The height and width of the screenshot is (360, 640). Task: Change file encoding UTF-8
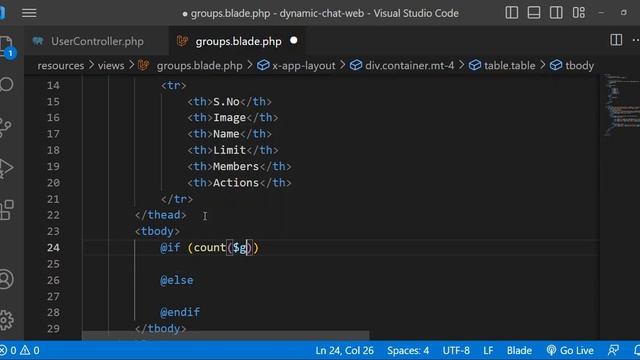(456, 350)
